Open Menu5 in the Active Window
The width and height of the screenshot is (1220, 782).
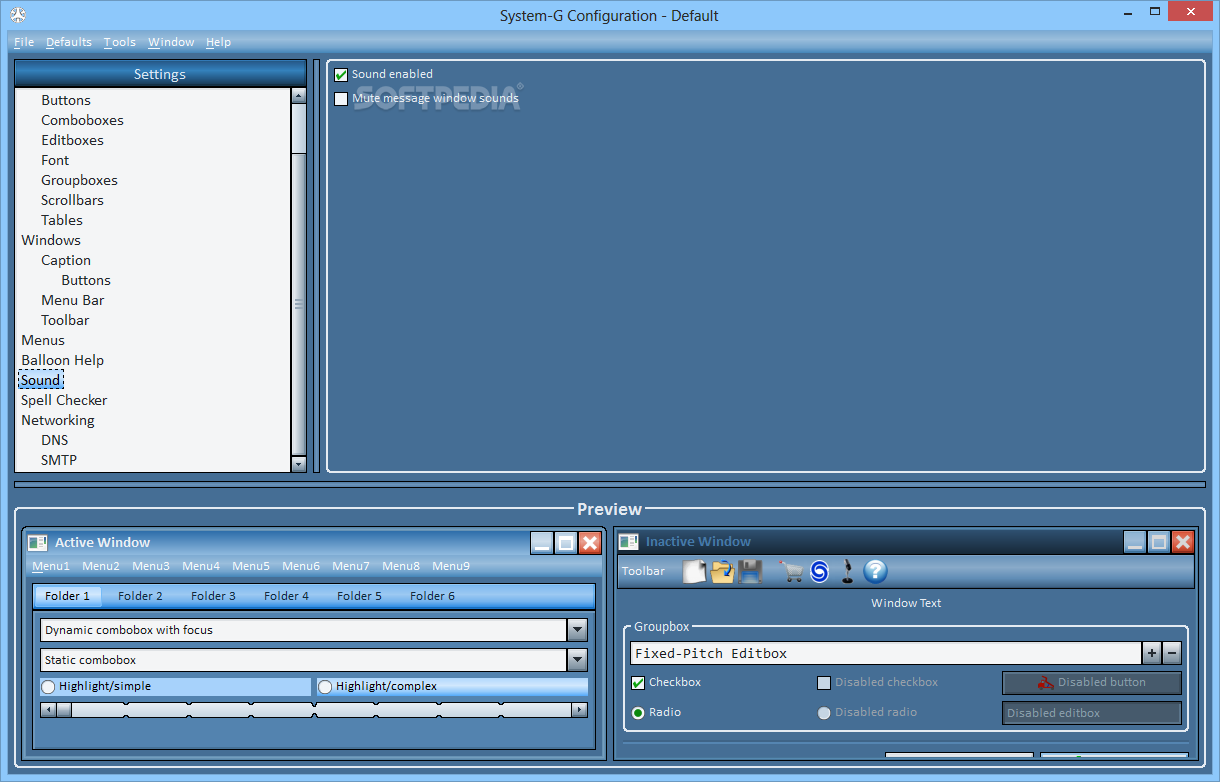(x=251, y=566)
